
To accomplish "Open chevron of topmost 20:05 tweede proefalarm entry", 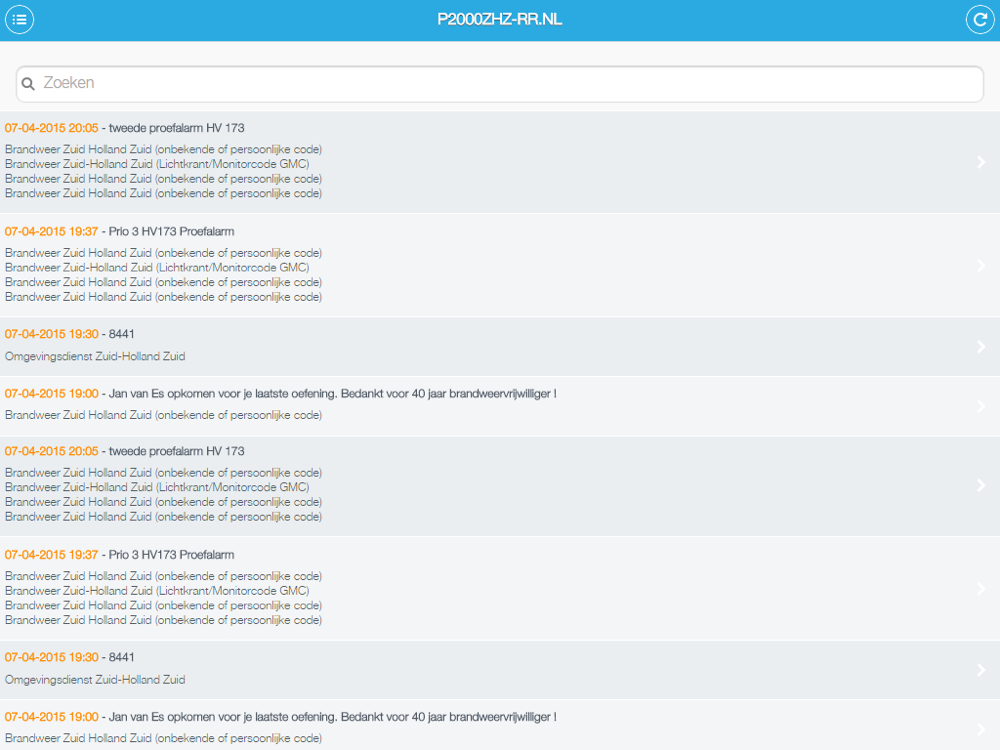I will pyautogui.click(x=981, y=162).
